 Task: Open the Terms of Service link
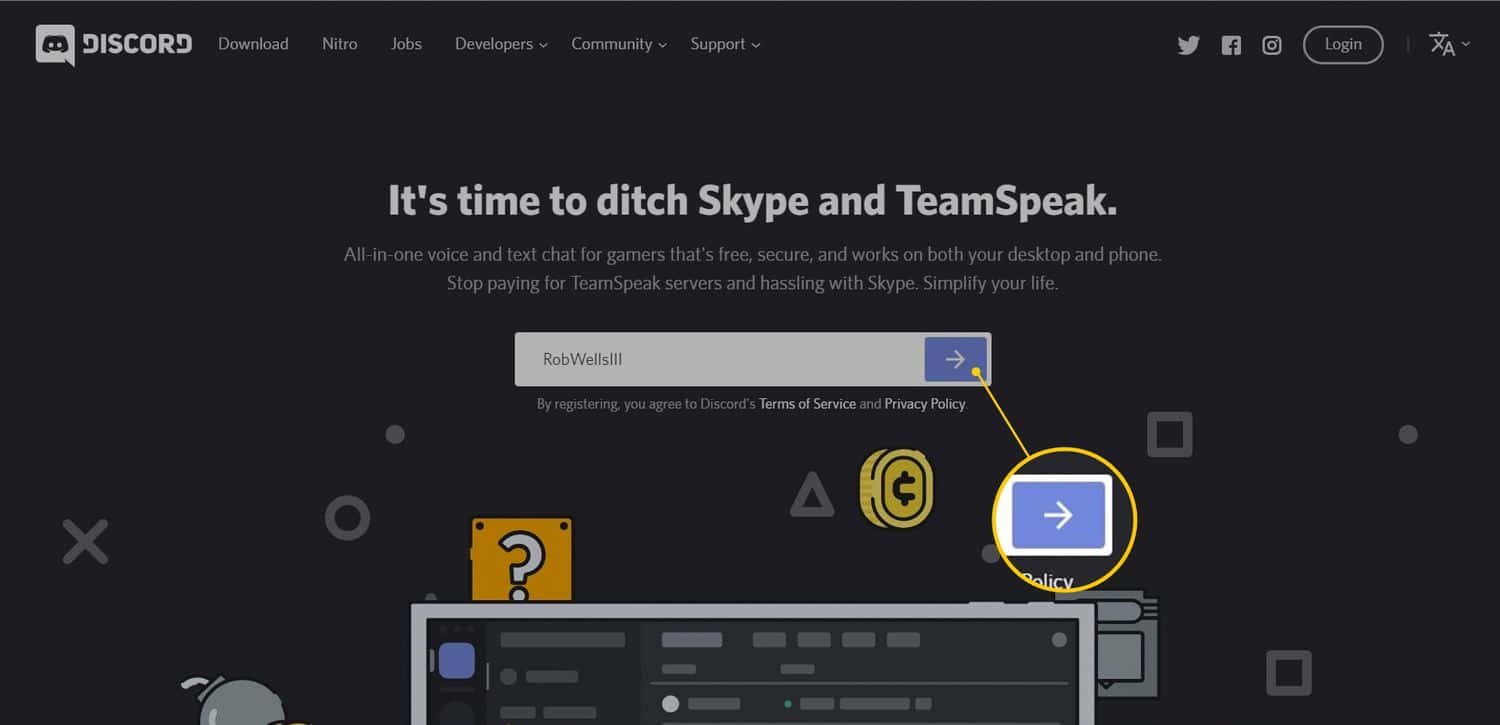coord(807,404)
